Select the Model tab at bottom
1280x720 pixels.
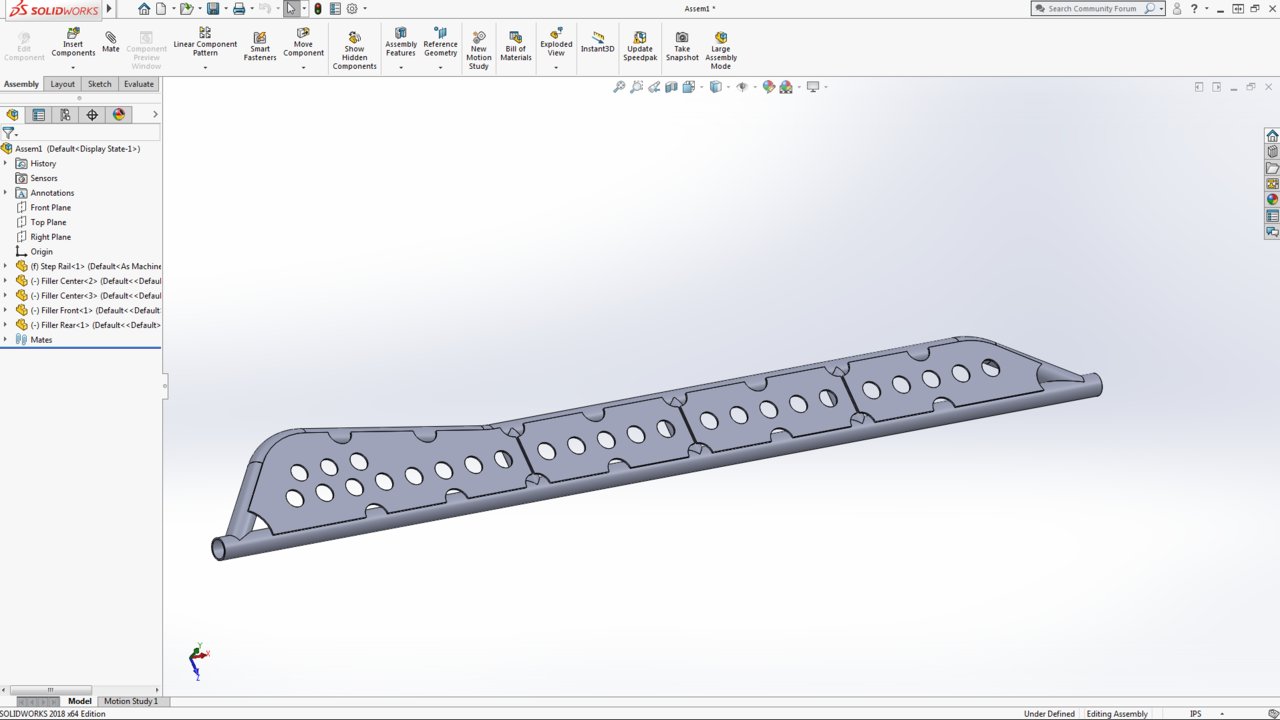click(x=79, y=701)
